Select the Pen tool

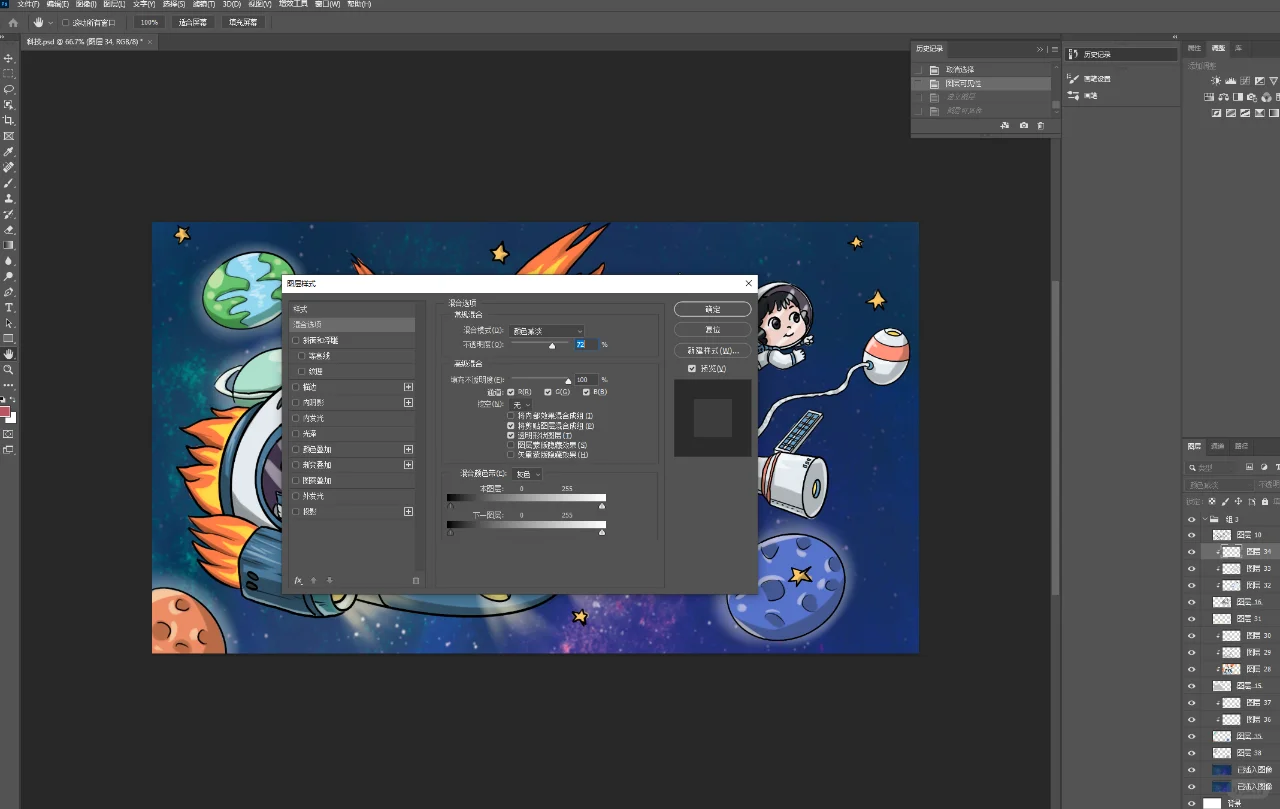[x=9, y=292]
